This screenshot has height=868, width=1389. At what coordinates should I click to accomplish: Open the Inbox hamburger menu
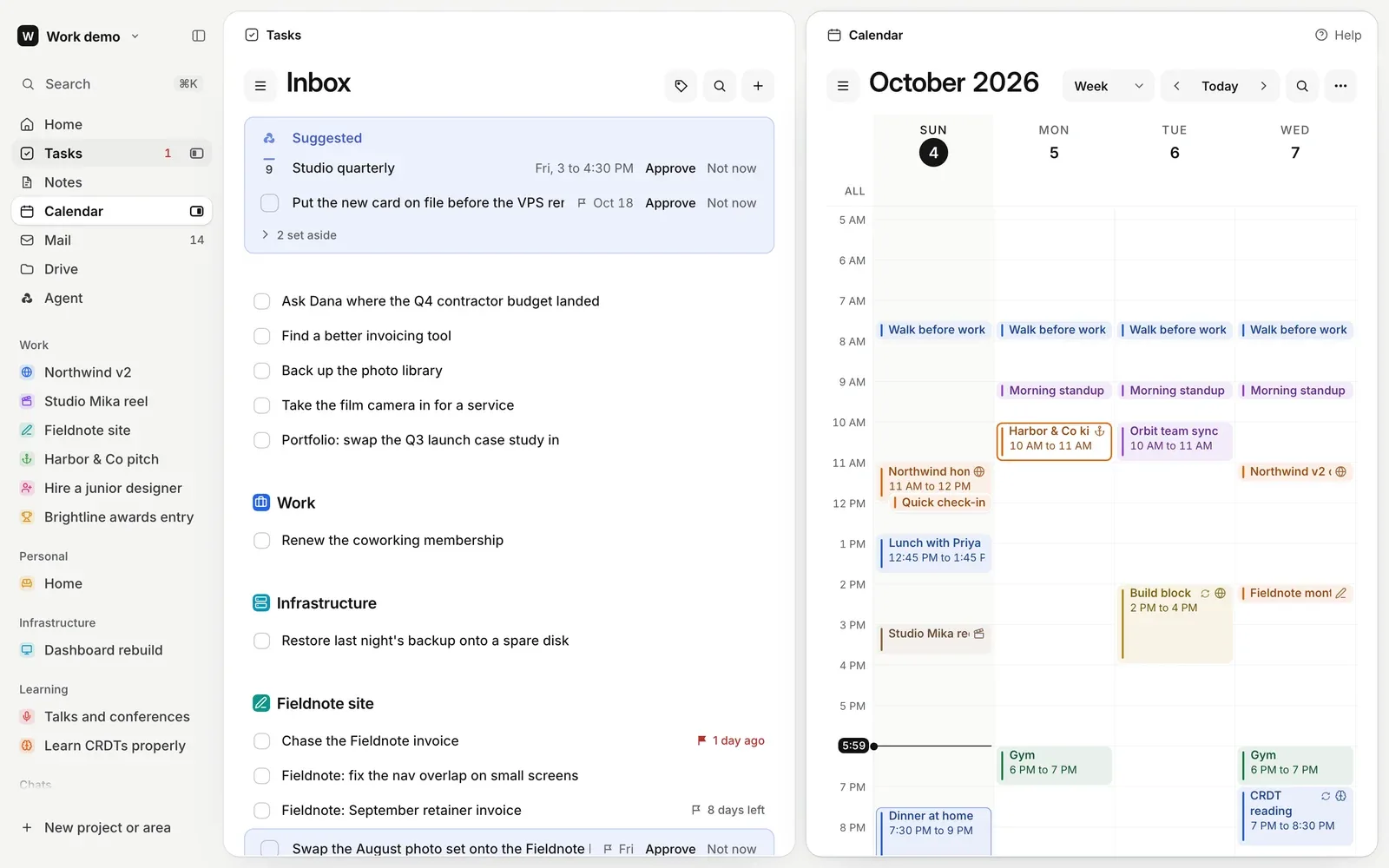(260, 86)
